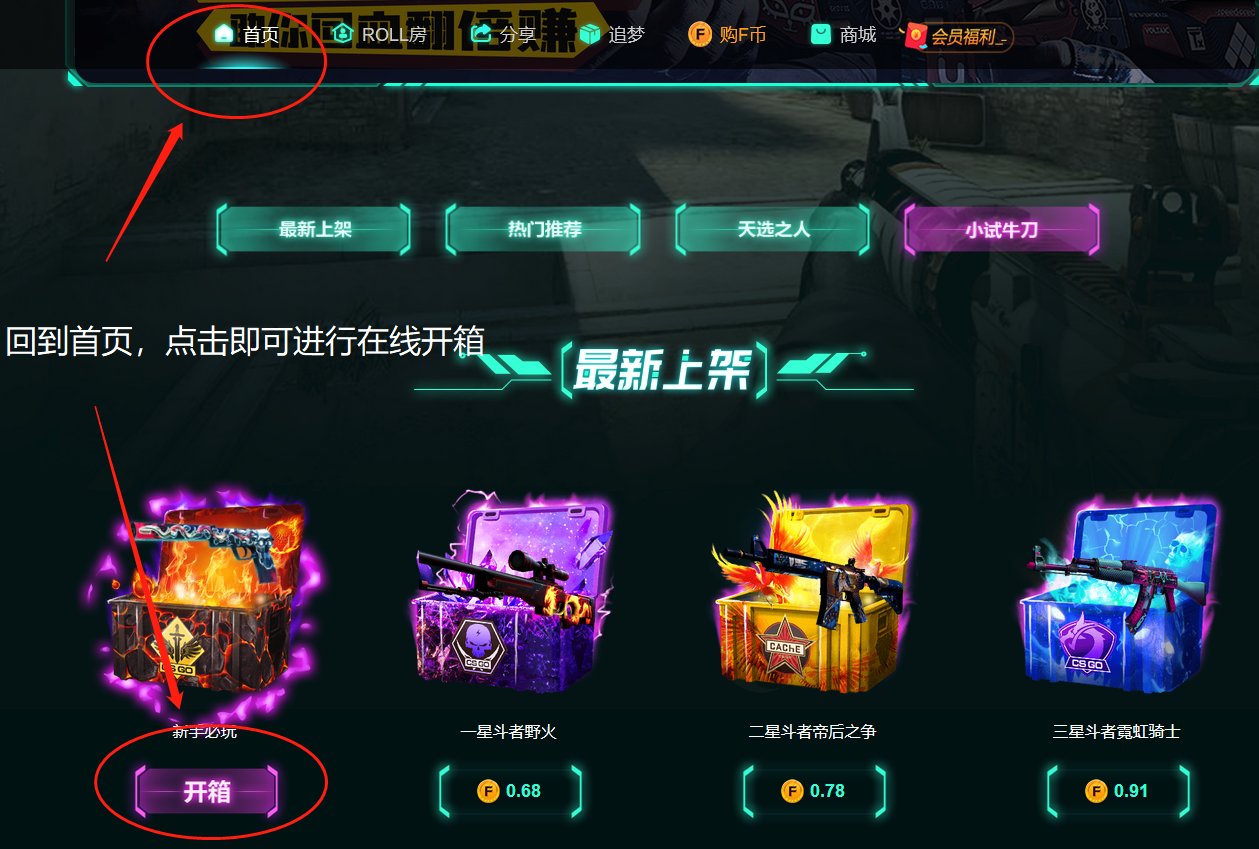This screenshot has width=1259, height=849.
Task: Click the orange F coin icon beside 购F币
Action: coord(700,34)
